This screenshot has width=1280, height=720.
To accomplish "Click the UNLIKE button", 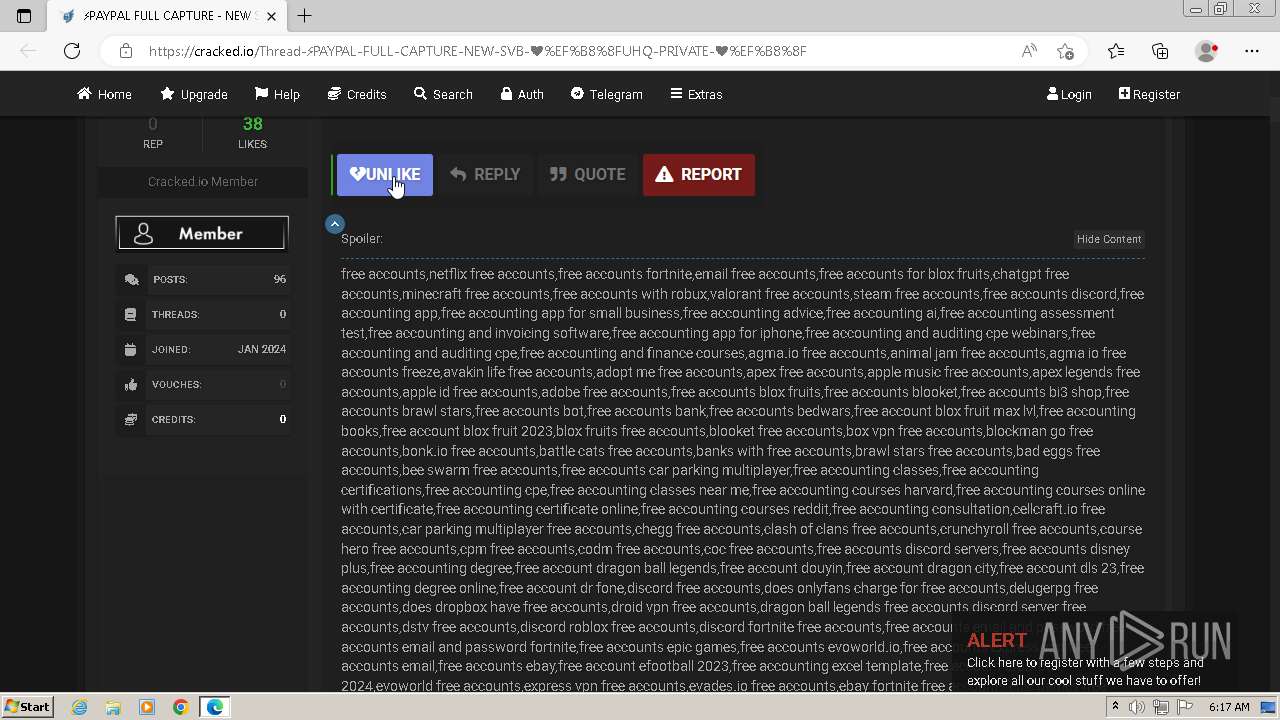I will click(385, 175).
